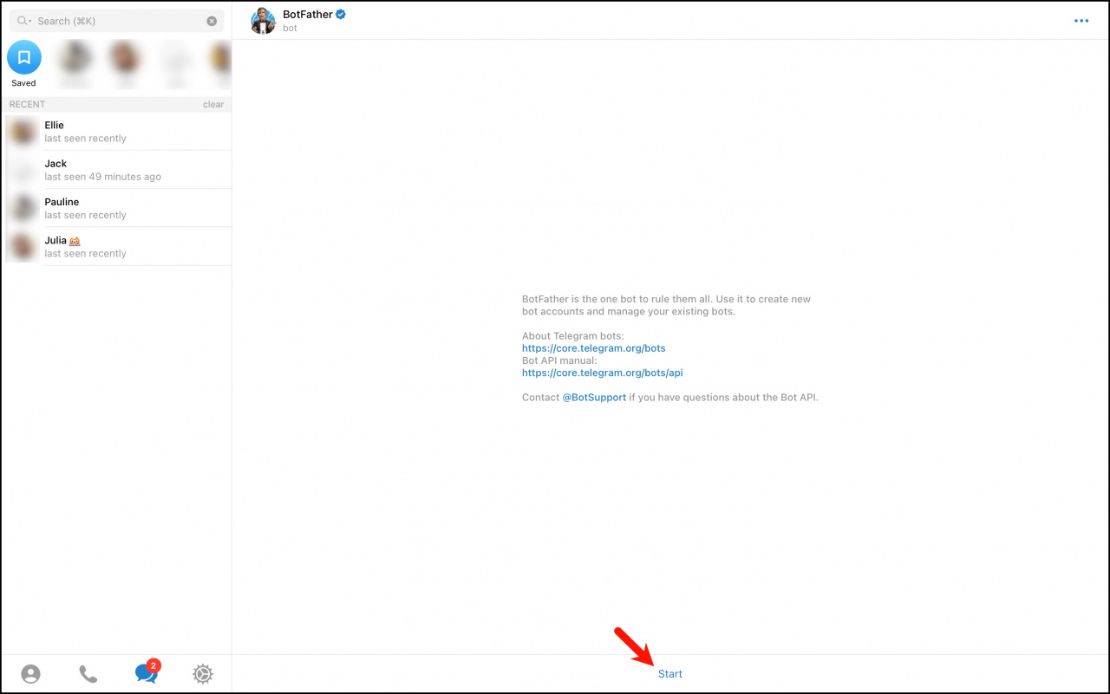This screenshot has width=1110, height=694.
Task: Click Julia's avatar thumbnail
Action: pyautogui.click(x=23, y=246)
